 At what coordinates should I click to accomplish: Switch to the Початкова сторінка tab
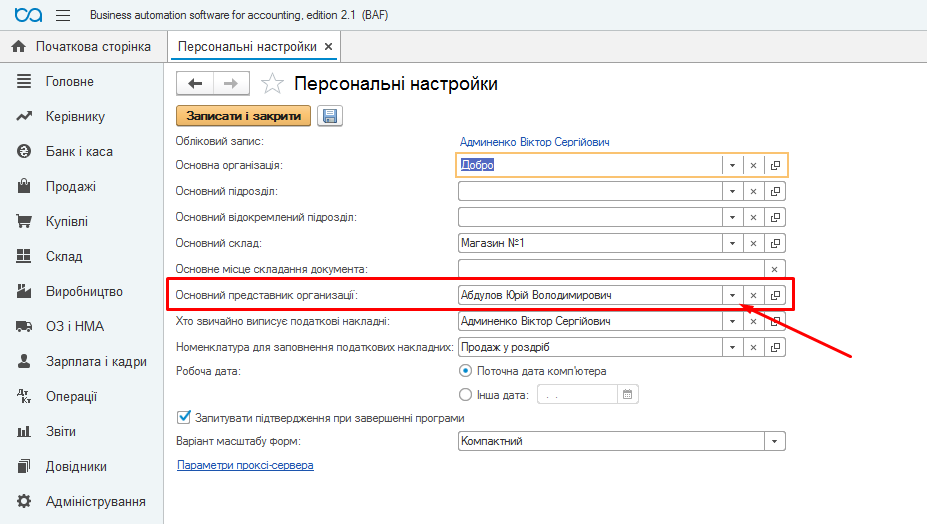pos(82,47)
